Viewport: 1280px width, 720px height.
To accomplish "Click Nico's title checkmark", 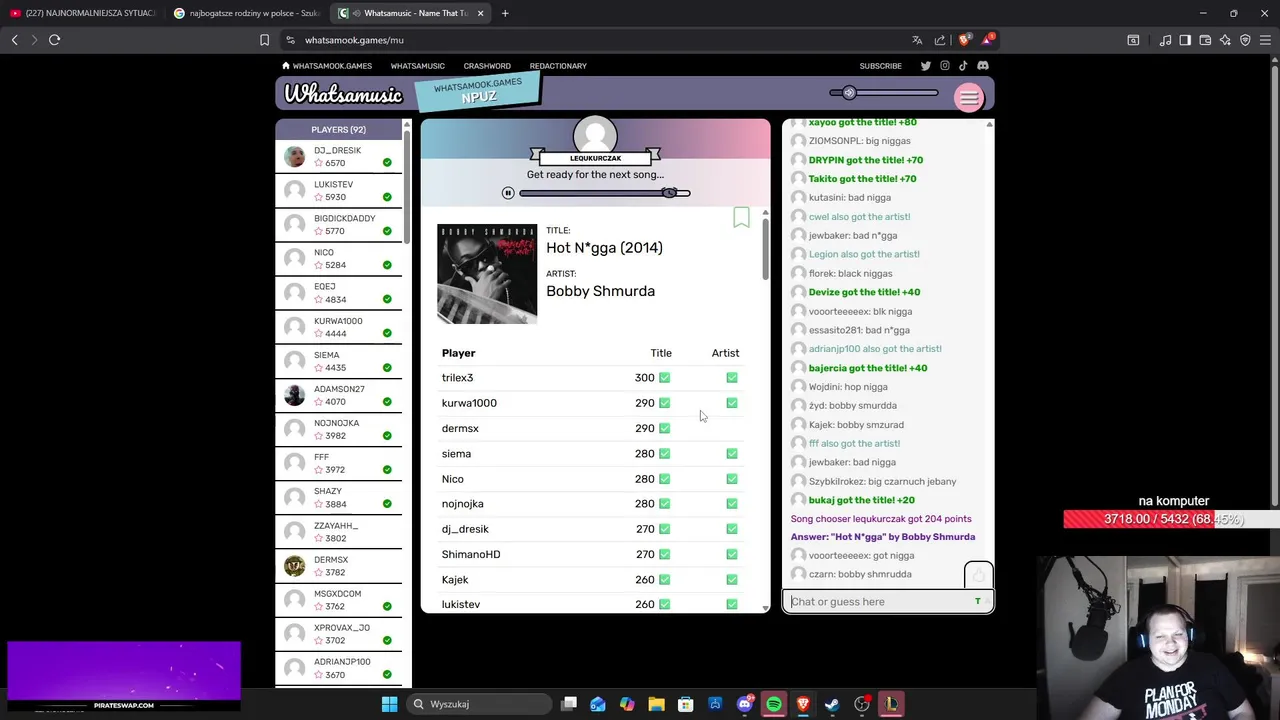I will coord(664,479).
